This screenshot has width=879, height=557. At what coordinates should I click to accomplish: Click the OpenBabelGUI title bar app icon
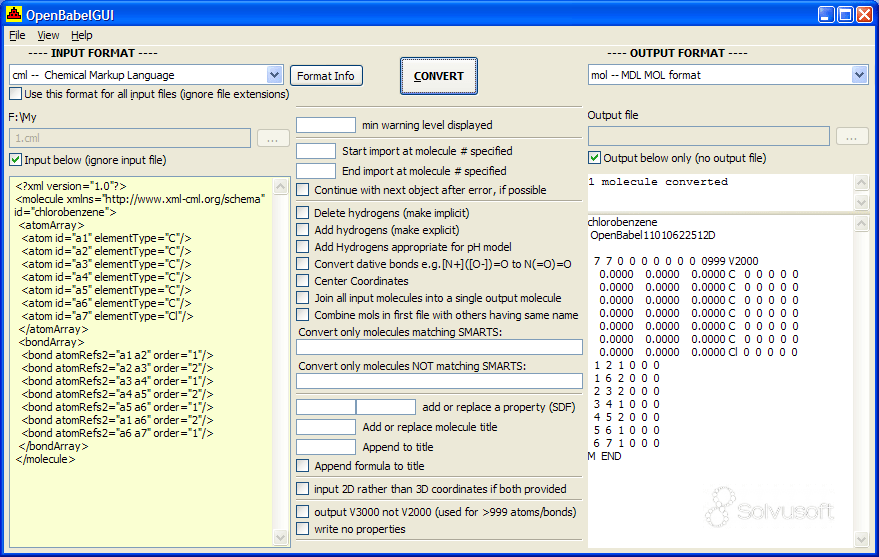13,14
